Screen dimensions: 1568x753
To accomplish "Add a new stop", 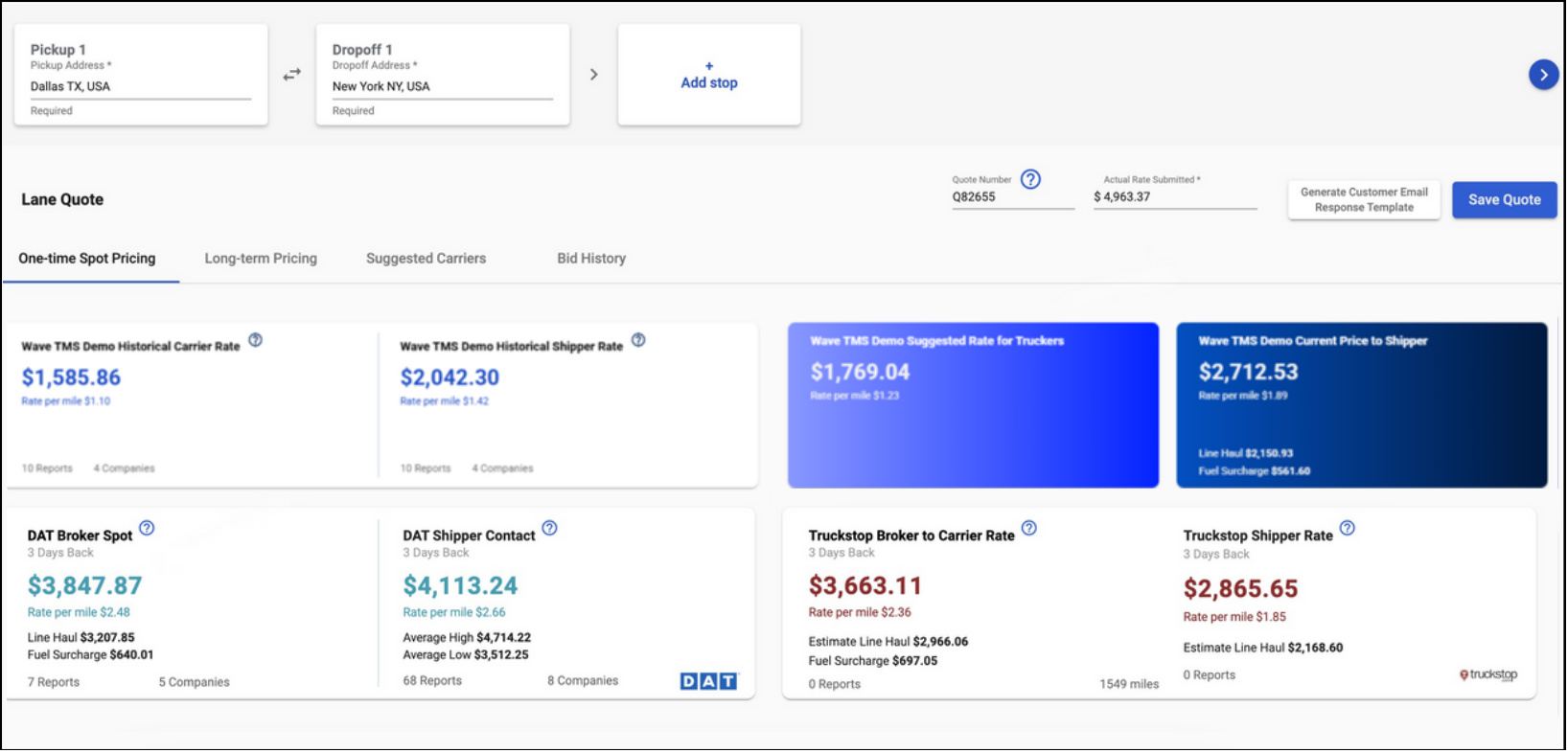I will 709,76.
